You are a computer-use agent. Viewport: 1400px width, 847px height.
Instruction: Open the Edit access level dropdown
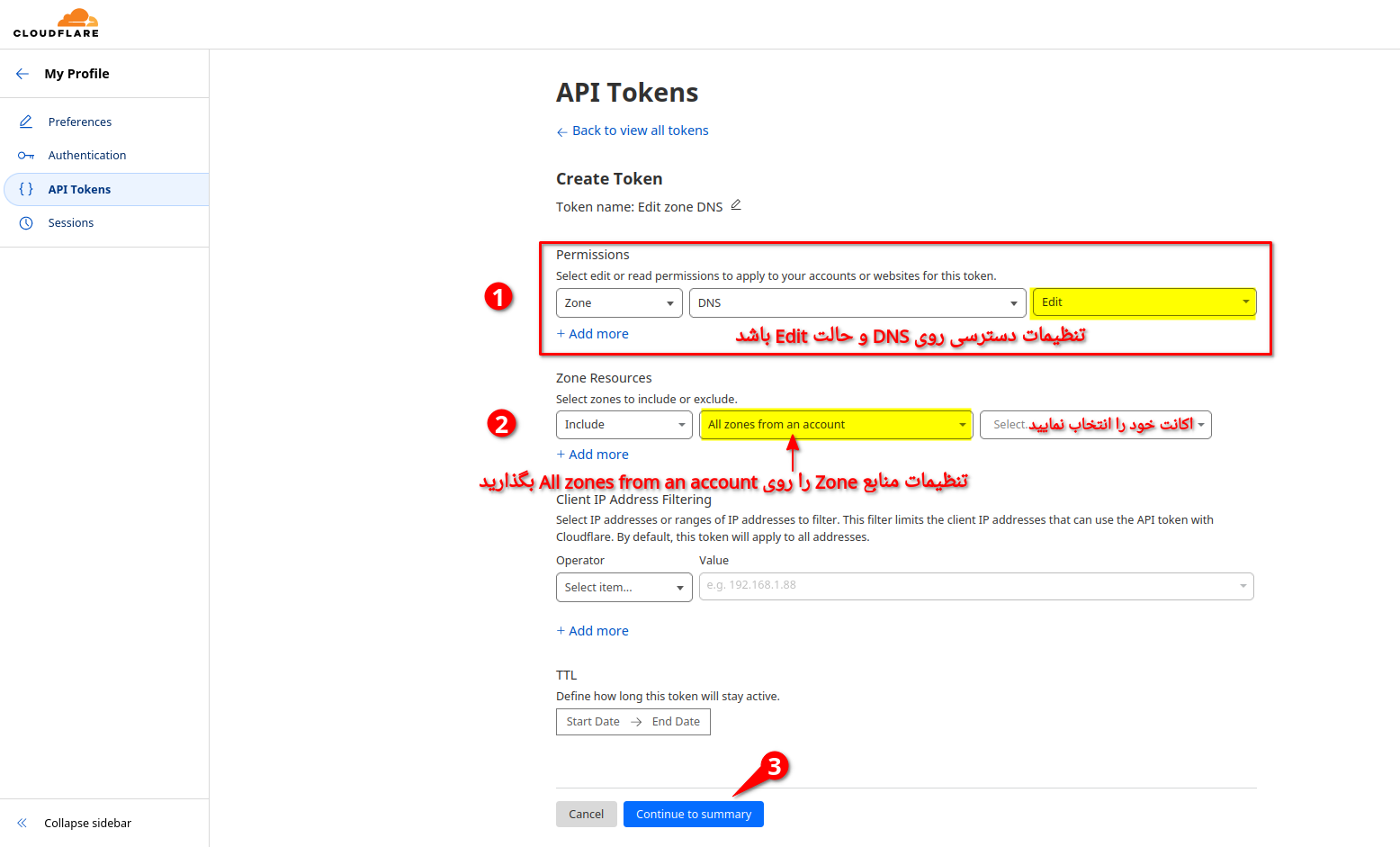[x=1144, y=302]
